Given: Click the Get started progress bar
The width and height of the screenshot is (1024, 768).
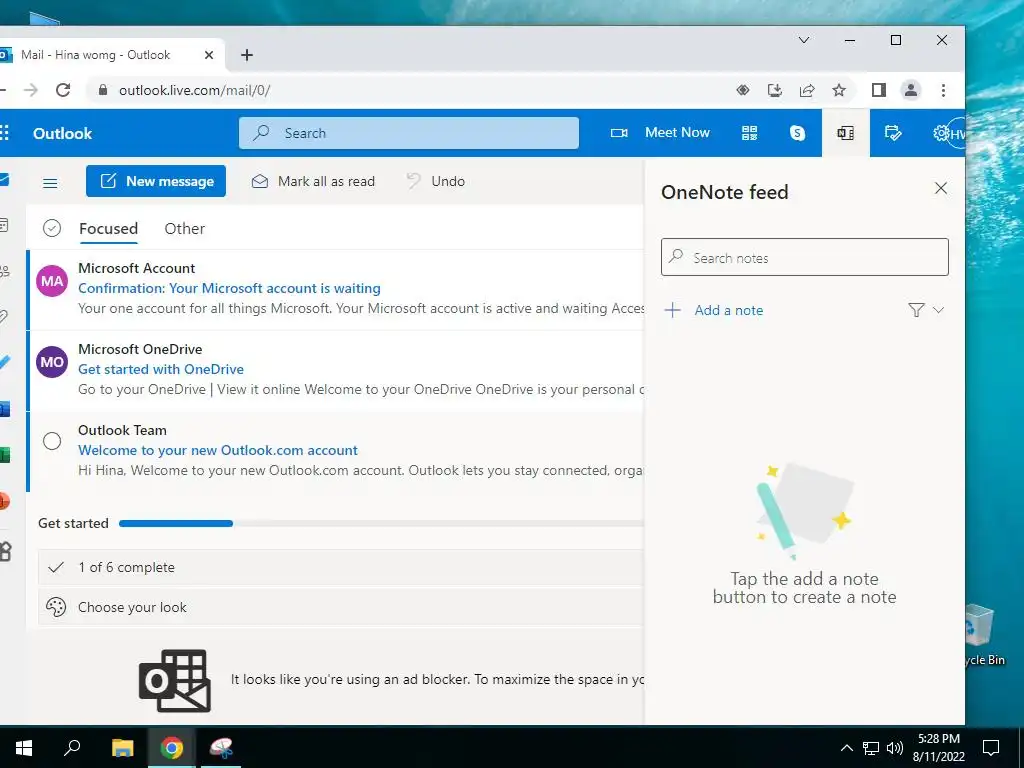Looking at the screenshot, I should (381, 523).
